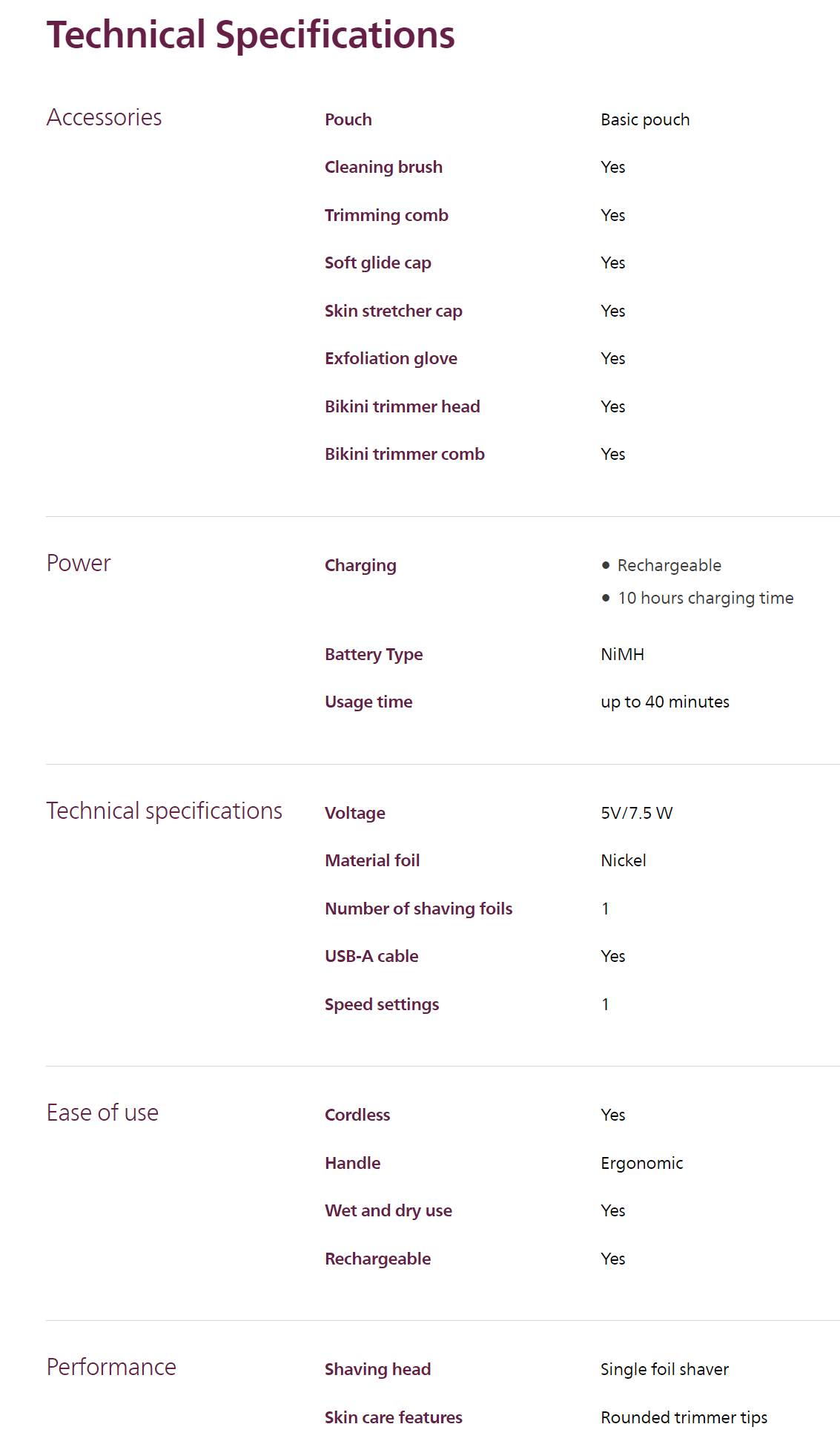Screen dimensions: 840x1447
Task: Select the Bikini trimmer head label
Action: pos(402,407)
